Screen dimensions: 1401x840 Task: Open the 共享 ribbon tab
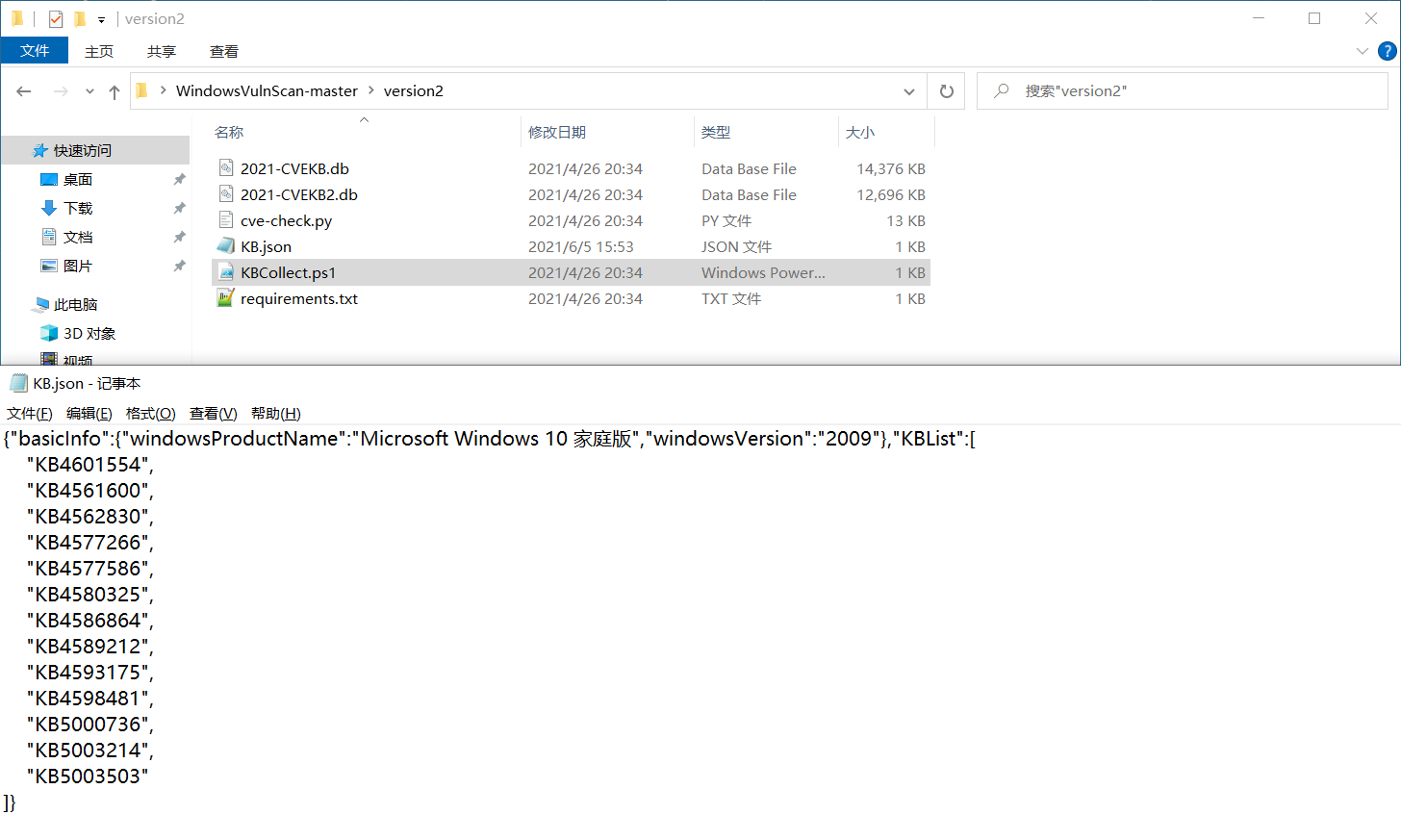tap(162, 51)
